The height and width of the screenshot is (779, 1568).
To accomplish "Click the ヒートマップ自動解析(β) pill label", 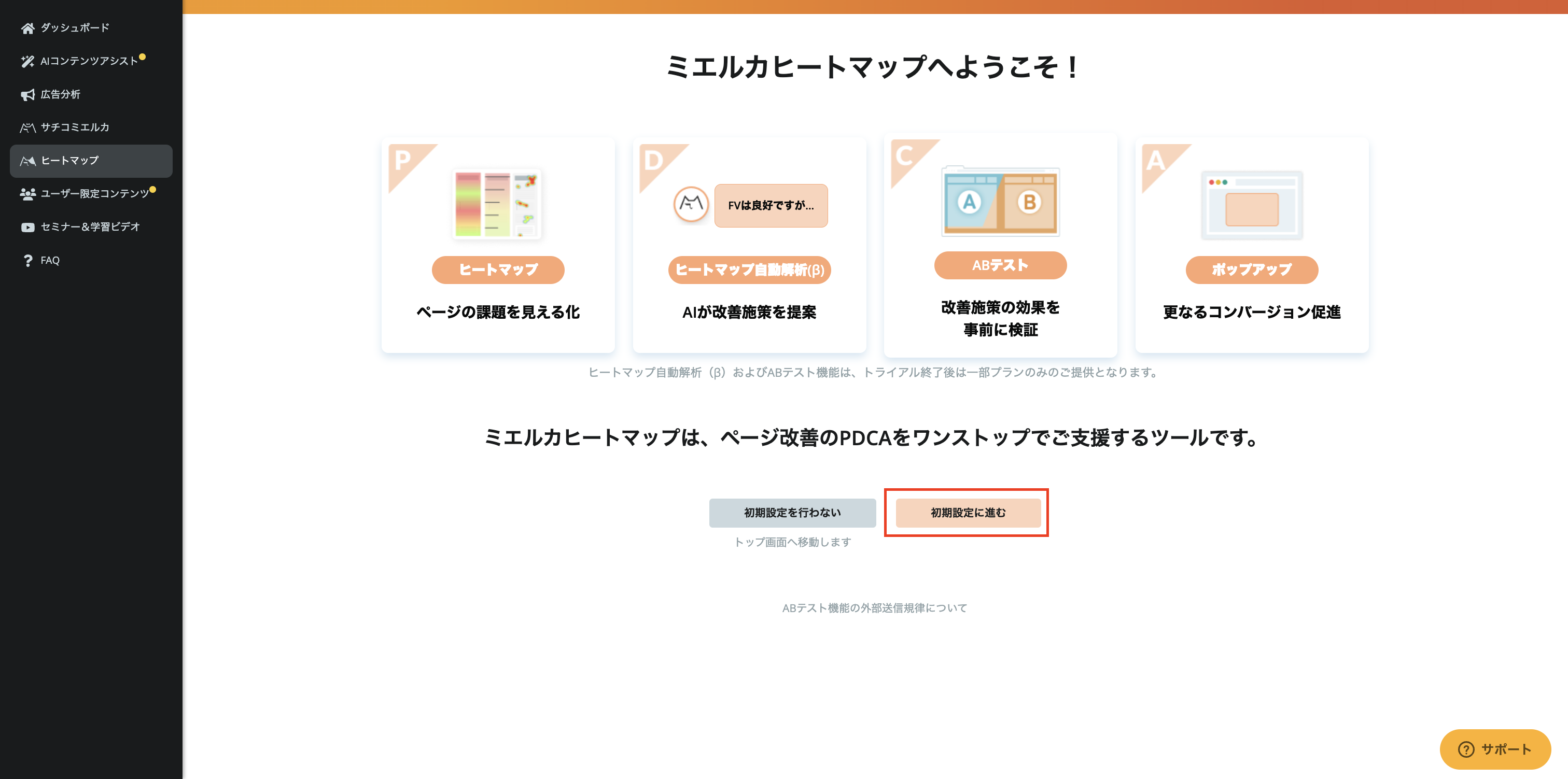I will point(749,270).
